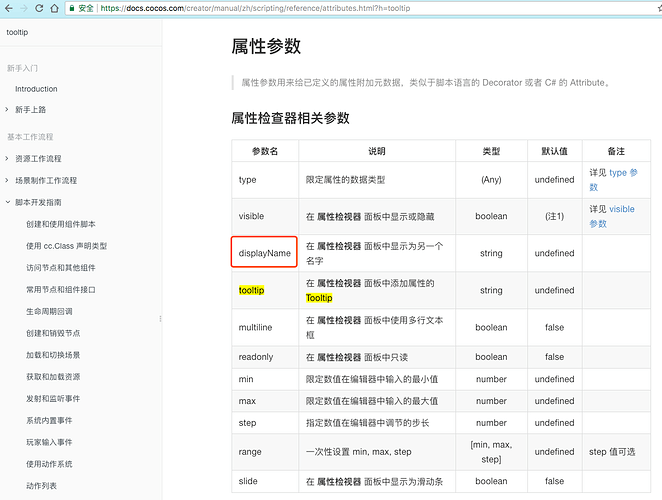Screen dimensions: 662x500
Task: Click the 说明 column header
Action: click(377, 151)
